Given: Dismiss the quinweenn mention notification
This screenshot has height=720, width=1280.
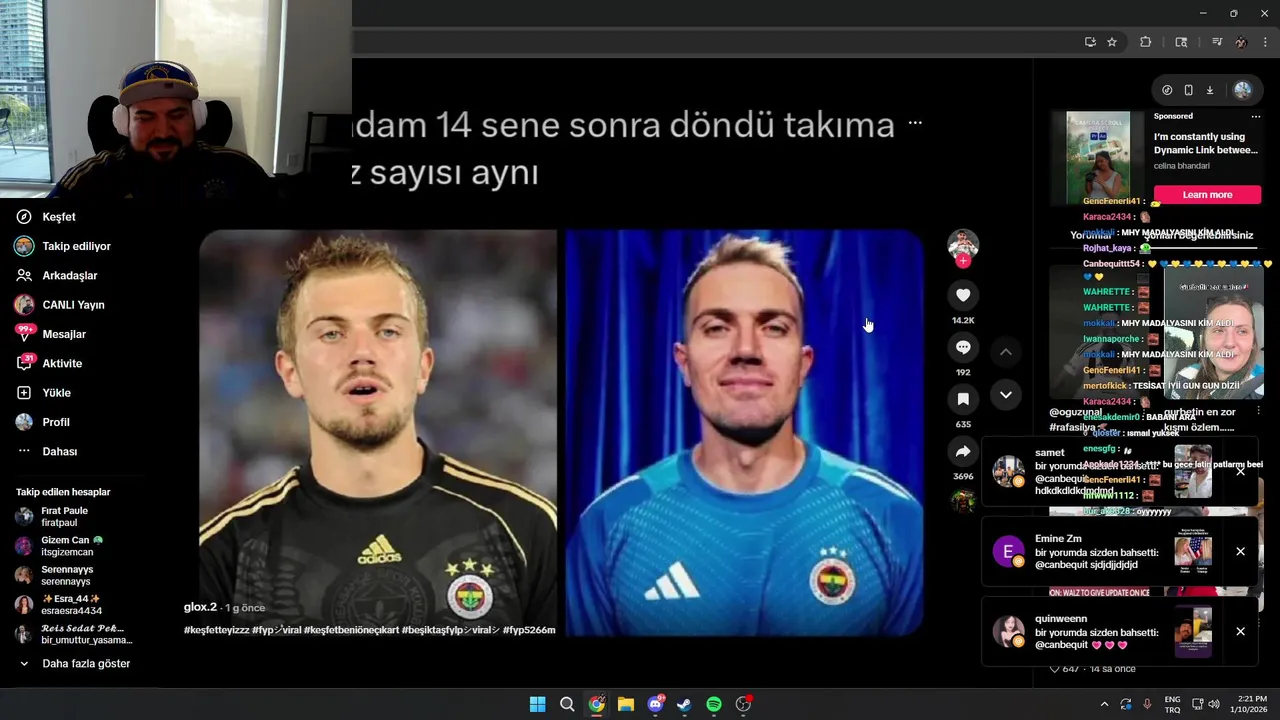Looking at the screenshot, I should [1240, 631].
